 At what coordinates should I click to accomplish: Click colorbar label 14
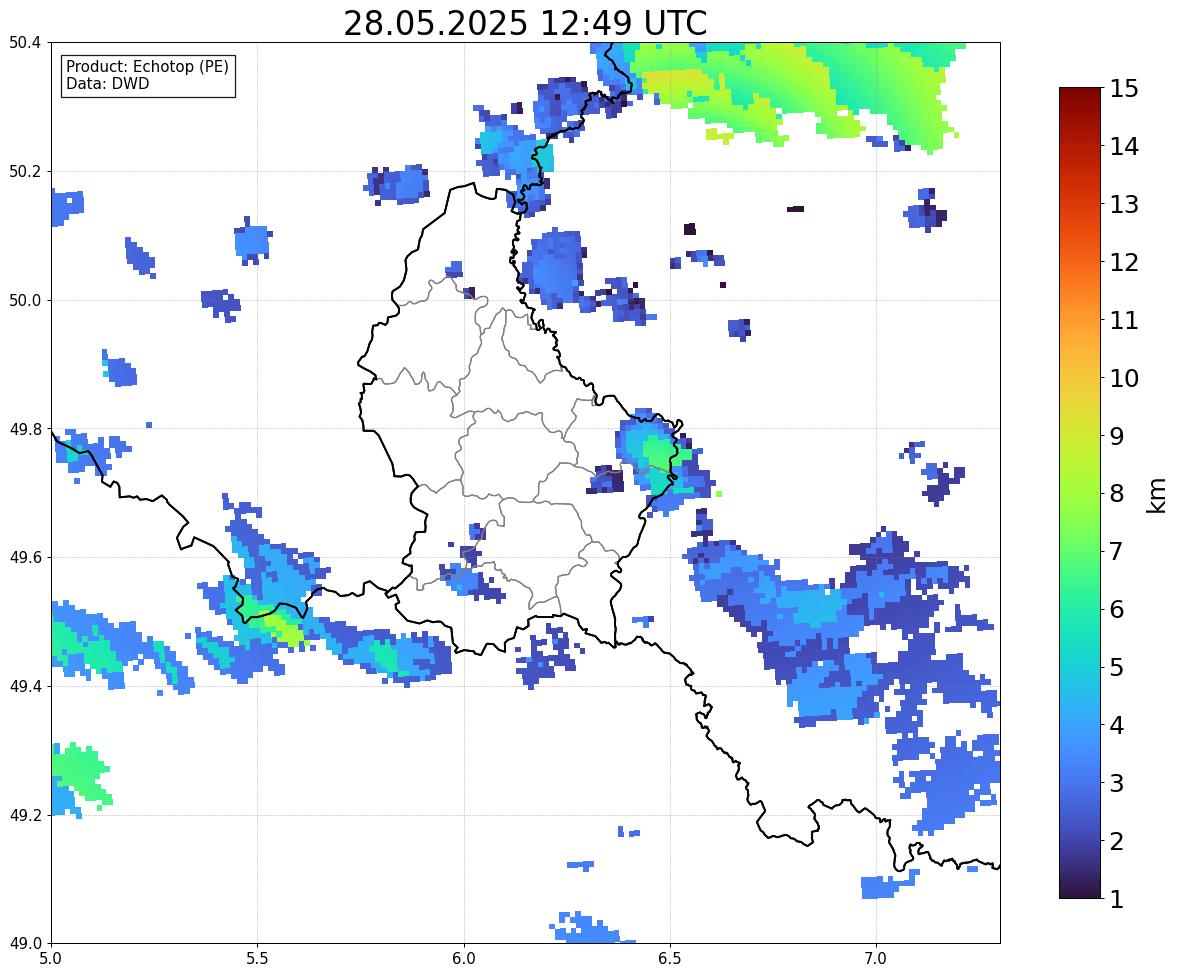pyautogui.click(x=1124, y=147)
